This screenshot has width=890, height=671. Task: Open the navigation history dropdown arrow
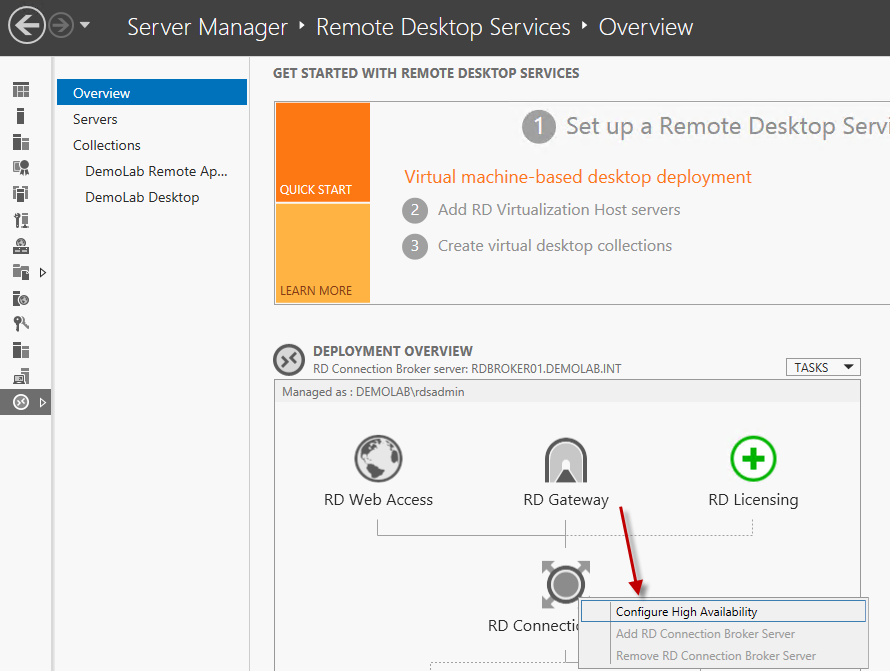[x=85, y=26]
